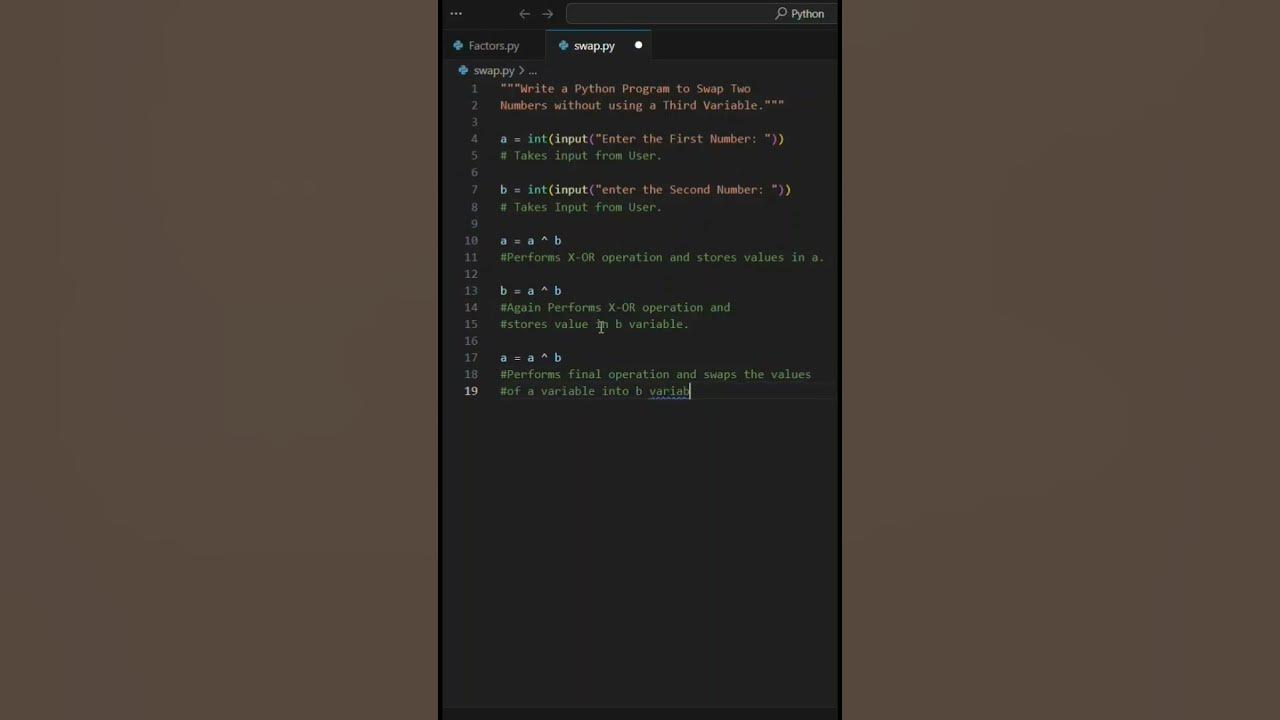Screen dimensions: 1280x720
Task: Click code 'a = a ^ b' on line 10
Action: pos(531,241)
